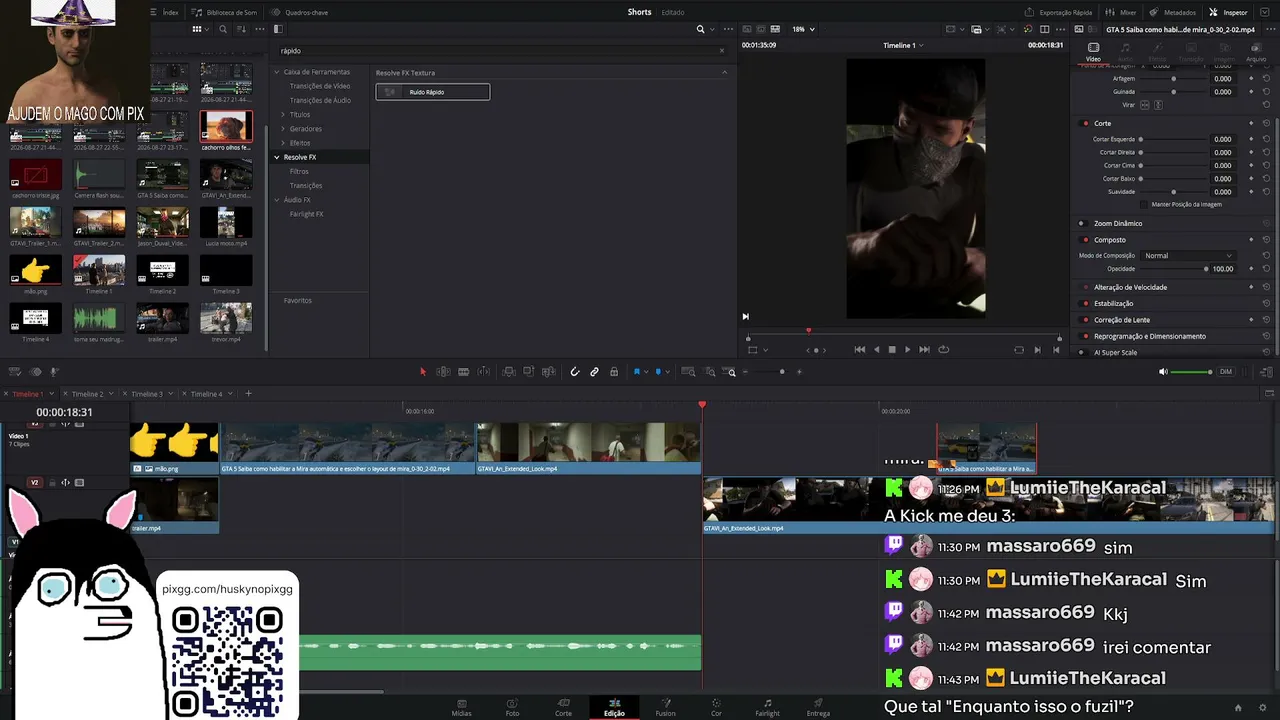
Task: Switch to the Fairlight page
Action: click(767, 707)
